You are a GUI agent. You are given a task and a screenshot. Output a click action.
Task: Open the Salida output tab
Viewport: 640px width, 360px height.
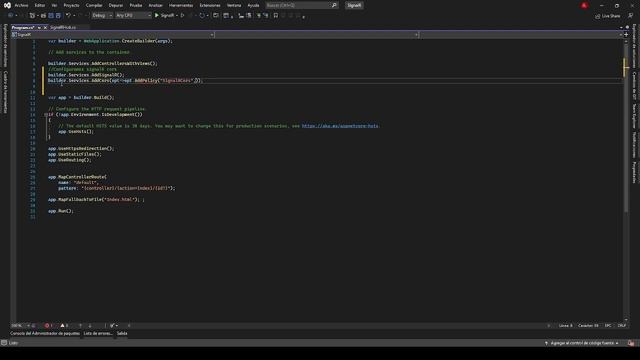pyautogui.click(x=122, y=333)
